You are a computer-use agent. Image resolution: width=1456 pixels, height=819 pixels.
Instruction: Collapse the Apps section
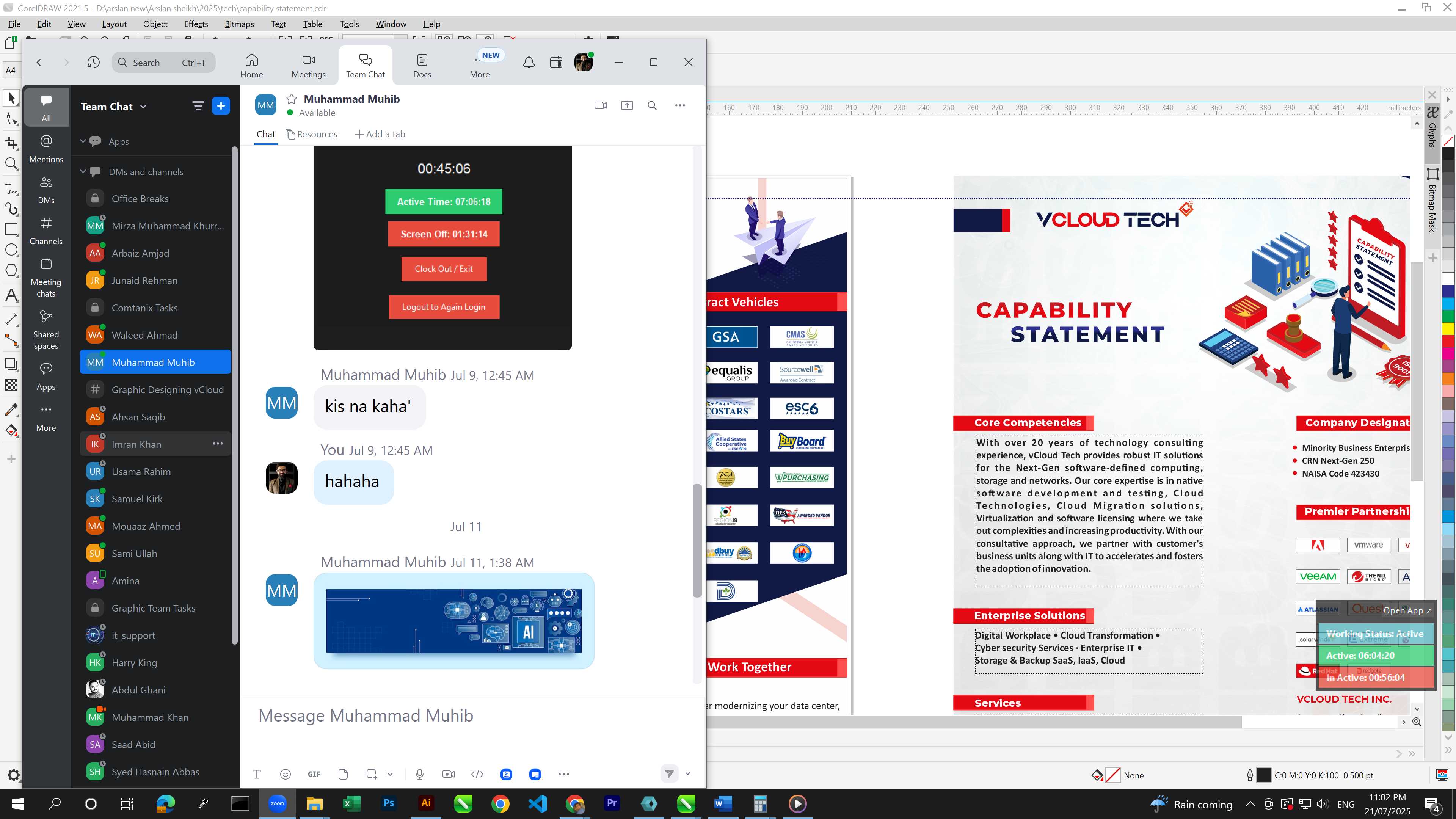pos(83,141)
